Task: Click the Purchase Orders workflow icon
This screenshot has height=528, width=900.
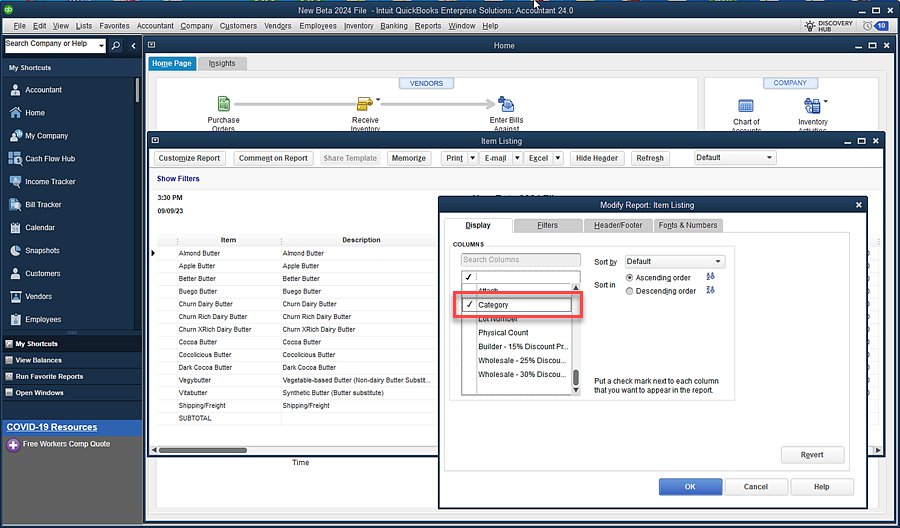Action: [224, 104]
